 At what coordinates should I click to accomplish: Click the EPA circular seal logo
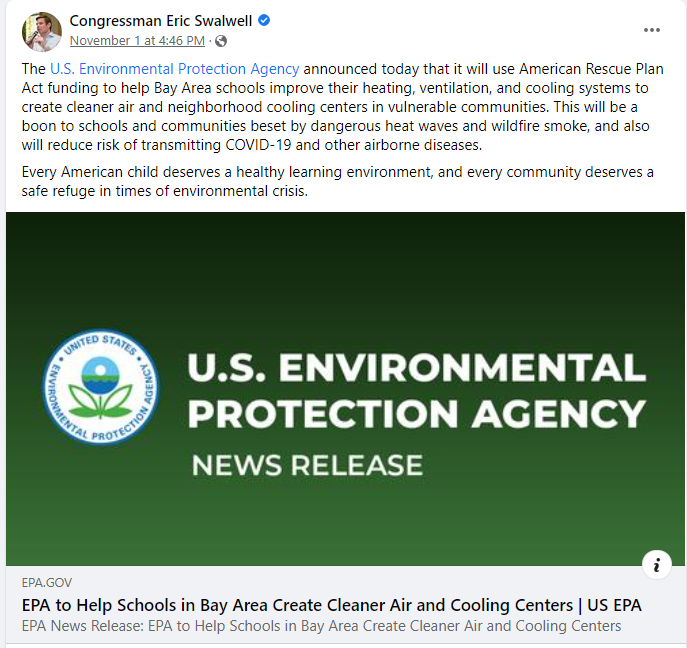101,388
